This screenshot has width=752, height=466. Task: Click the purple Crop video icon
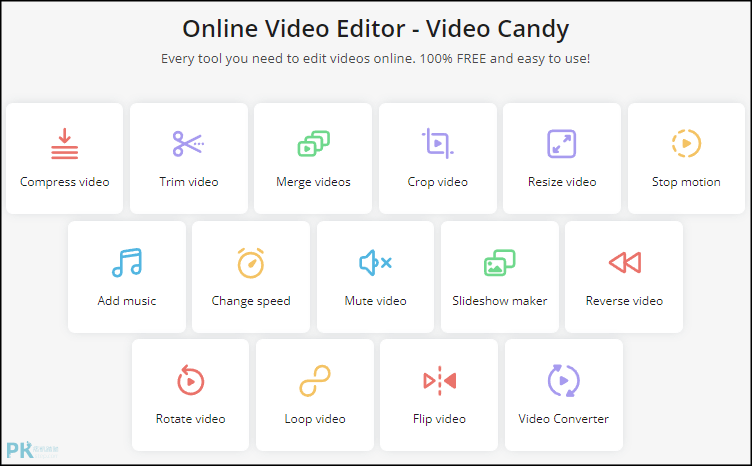pos(437,143)
